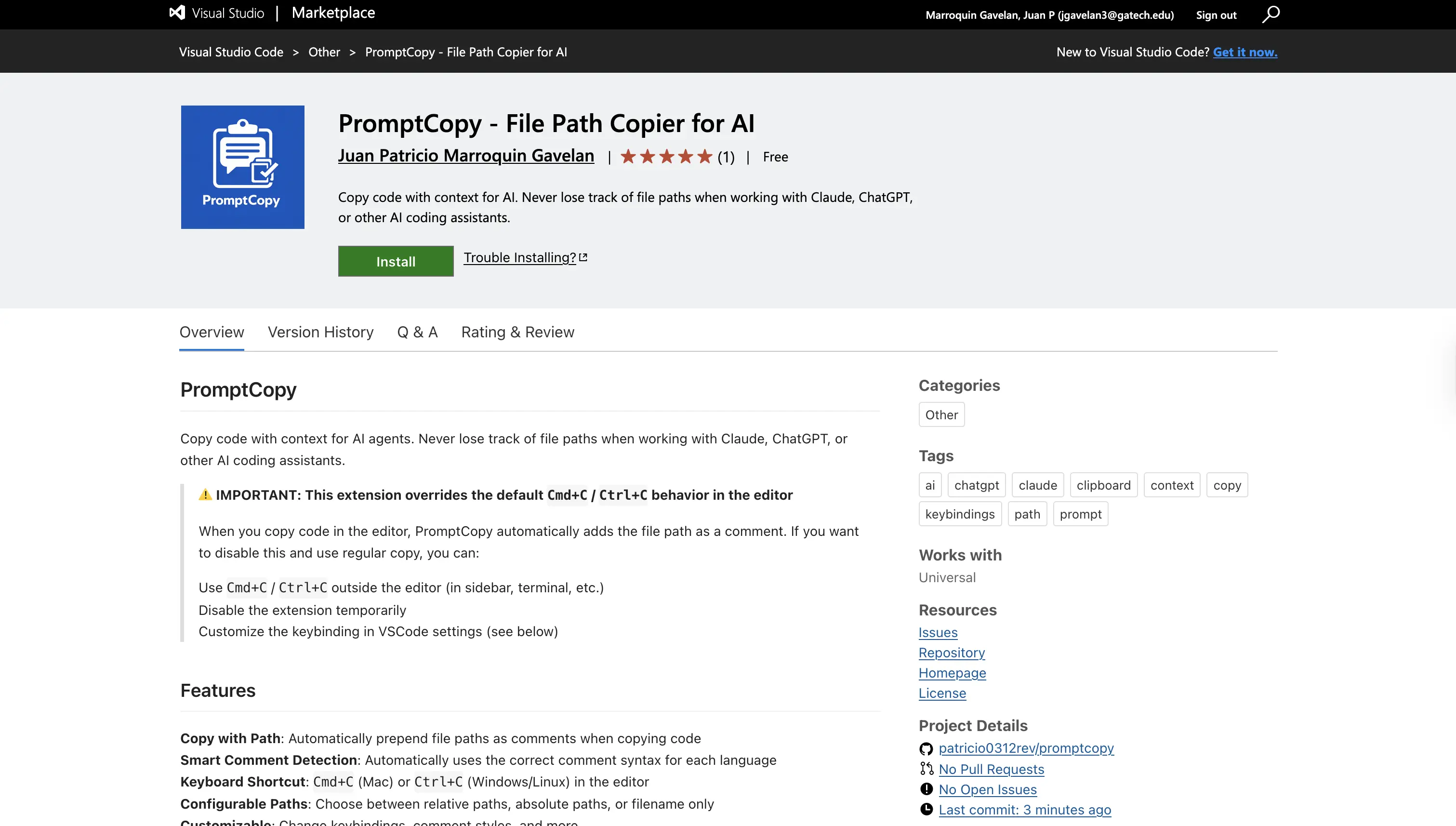Image resolution: width=1456 pixels, height=826 pixels.
Task: Click the Sign out link
Action: click(x=1216, y=15)
